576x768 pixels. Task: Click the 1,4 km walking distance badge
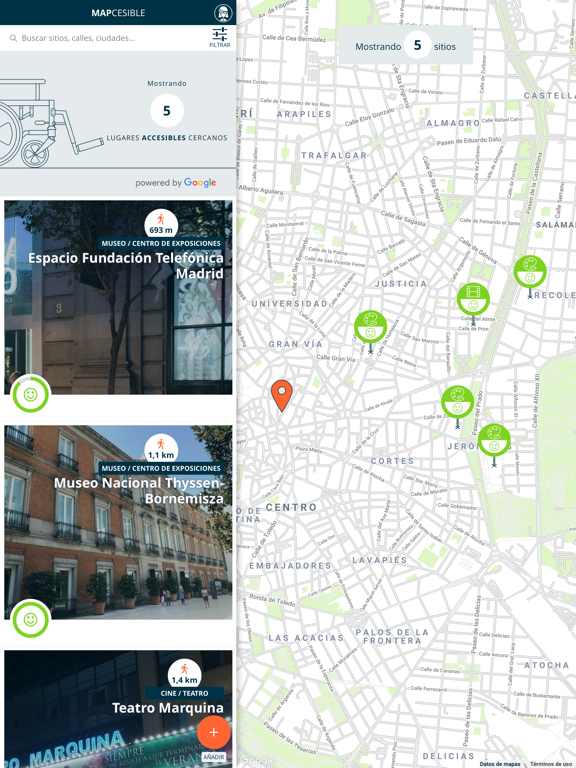pos(184,675)
